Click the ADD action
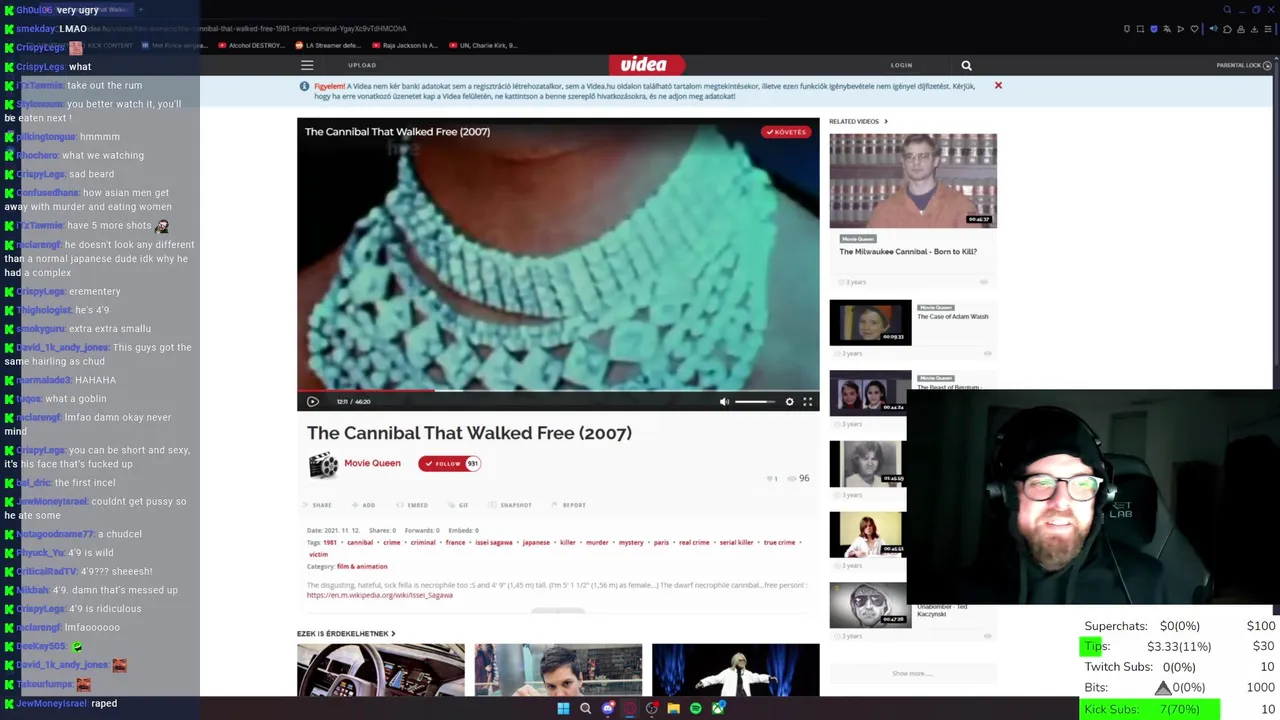The width and height of the screenshot is (1280, 720). coord(363,505)
